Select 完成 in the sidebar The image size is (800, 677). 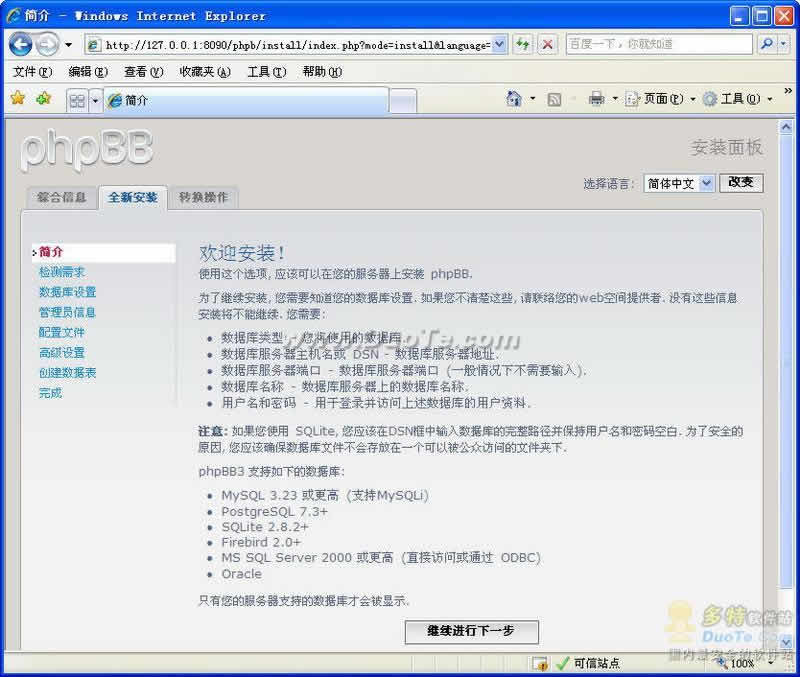click(51, 393)
